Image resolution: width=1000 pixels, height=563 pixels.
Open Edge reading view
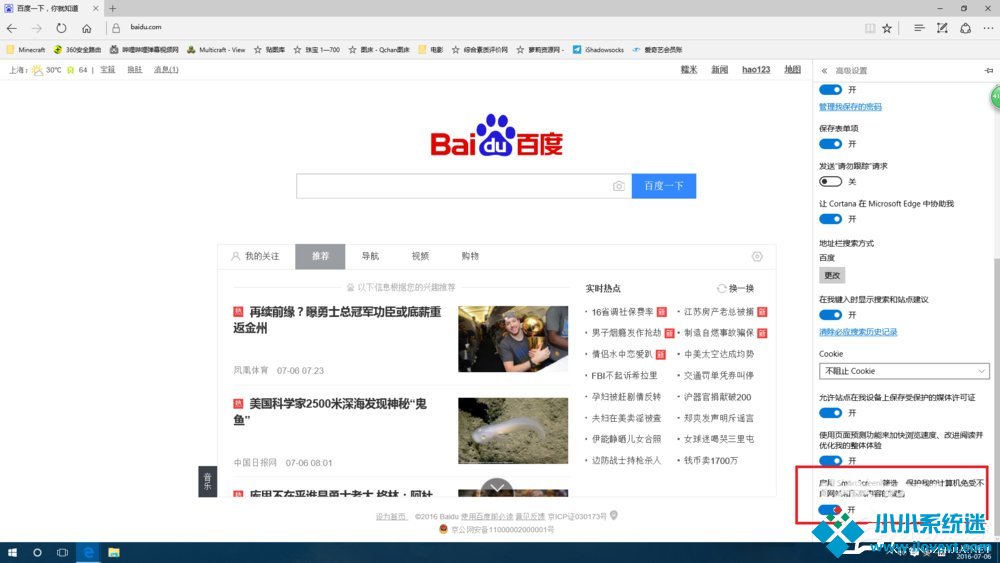pos(870,28)
